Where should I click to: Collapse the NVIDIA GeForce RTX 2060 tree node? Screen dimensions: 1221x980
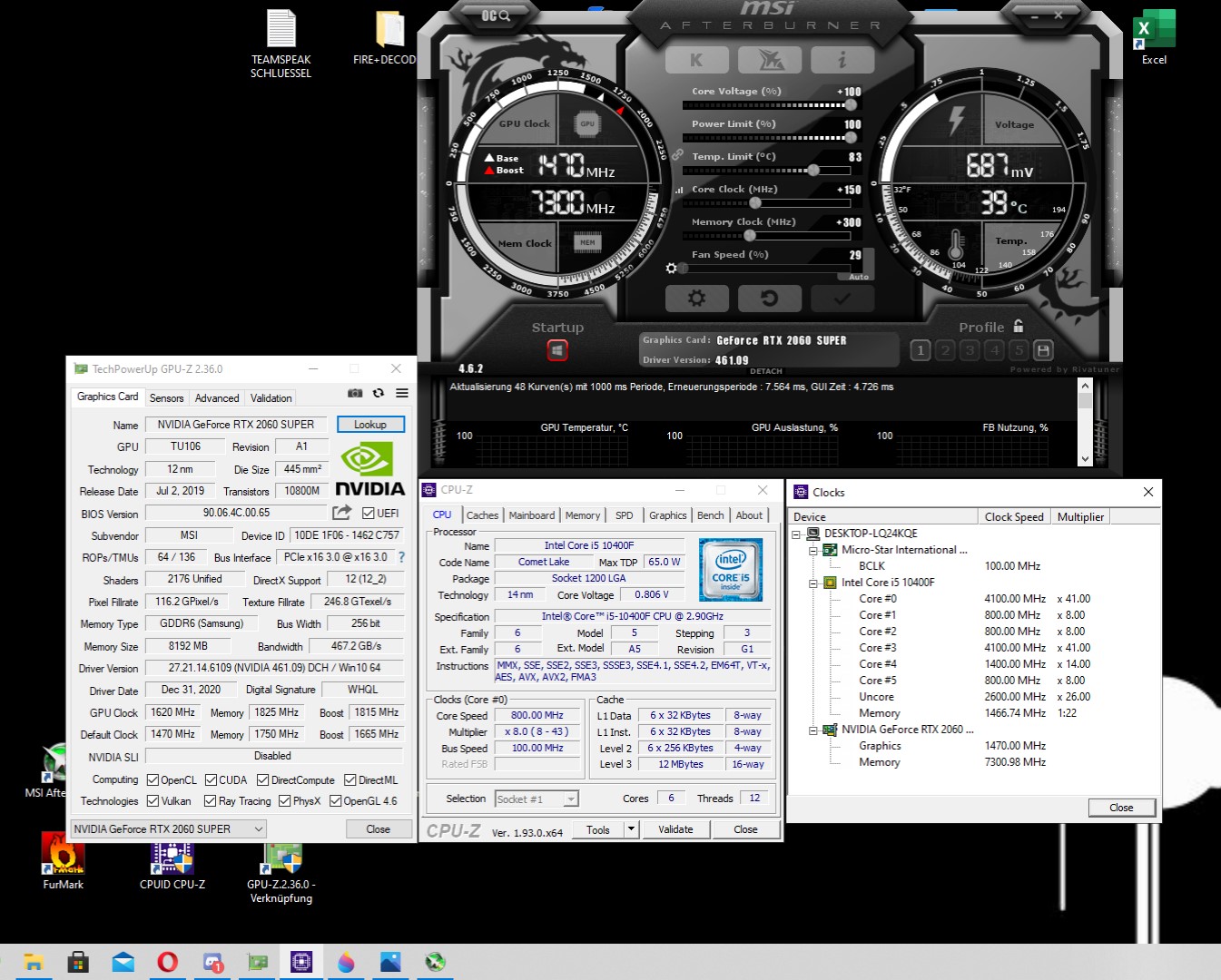[x=813, y=730]
